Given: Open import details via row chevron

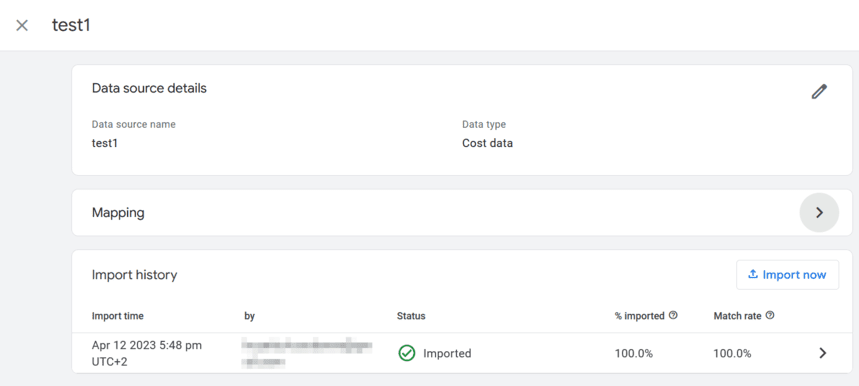Looking at the screenshot, I should [x=822, y=353].
